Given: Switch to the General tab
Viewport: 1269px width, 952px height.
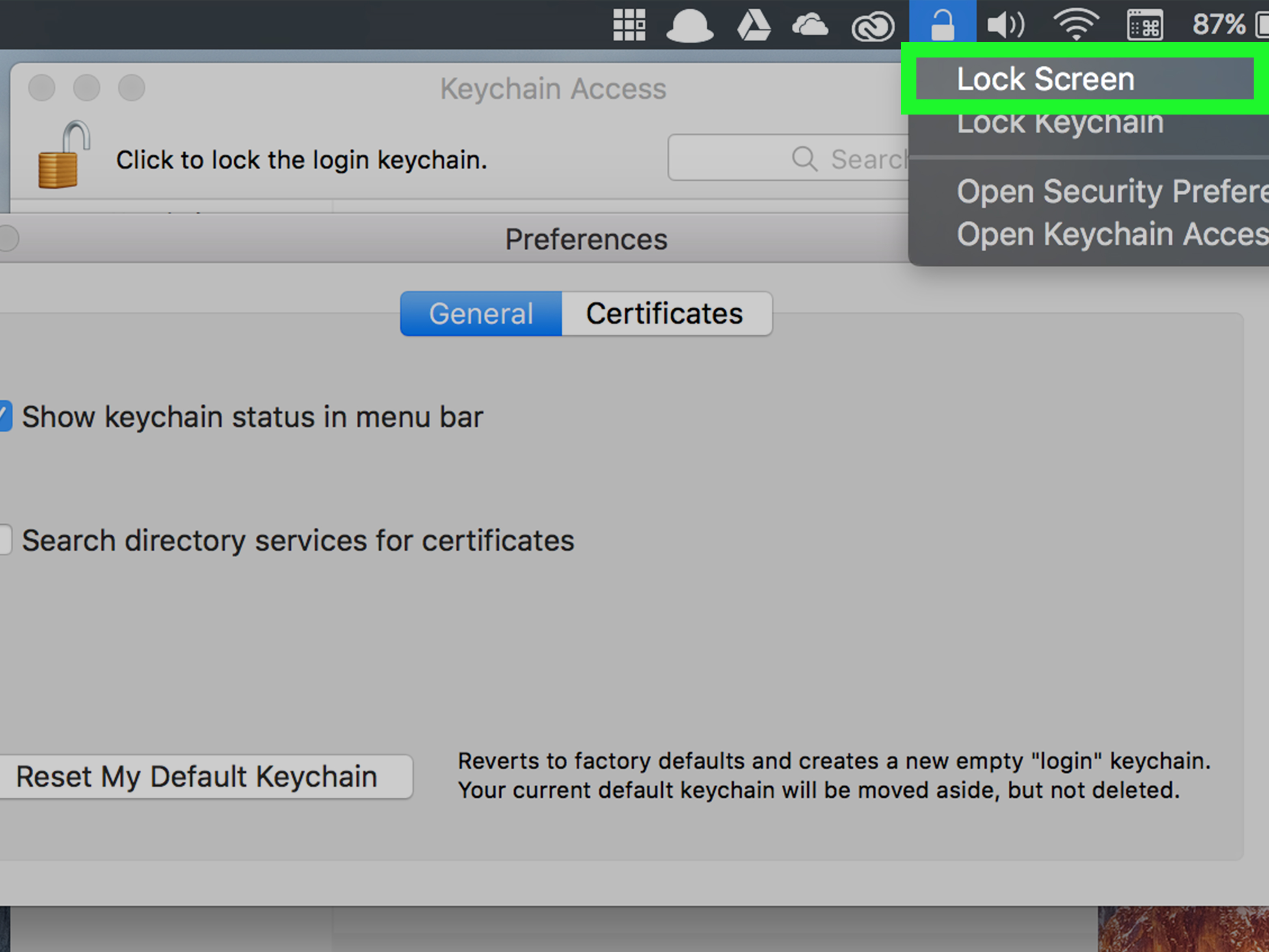Looking at the screenshot, I should pos(481,313).
